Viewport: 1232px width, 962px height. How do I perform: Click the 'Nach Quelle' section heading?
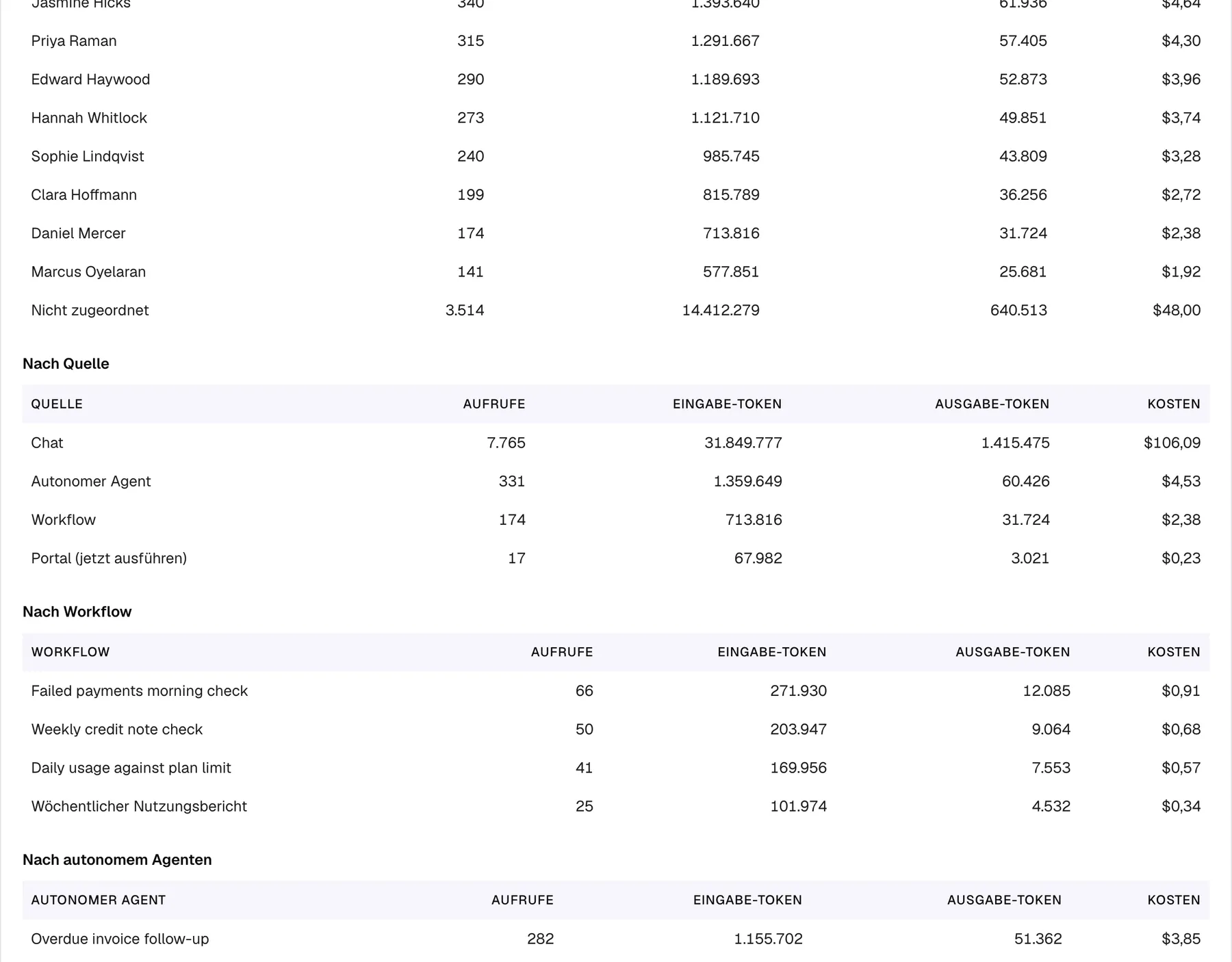(66, 363)
